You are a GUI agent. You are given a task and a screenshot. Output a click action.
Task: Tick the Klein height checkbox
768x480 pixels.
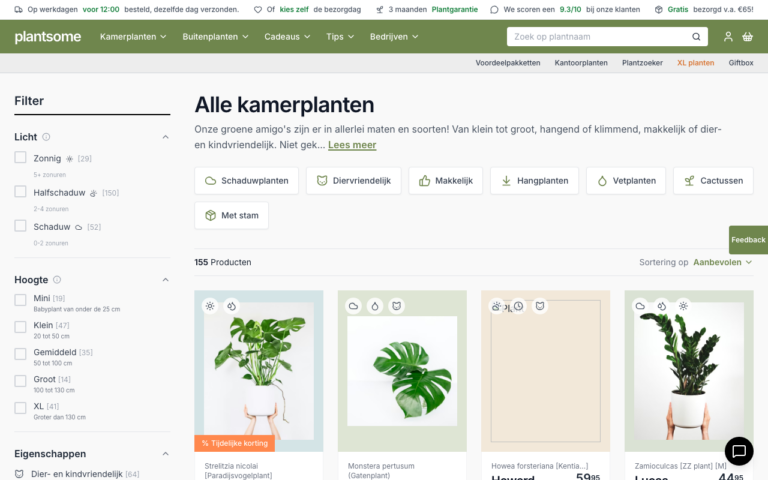(20, 327)
